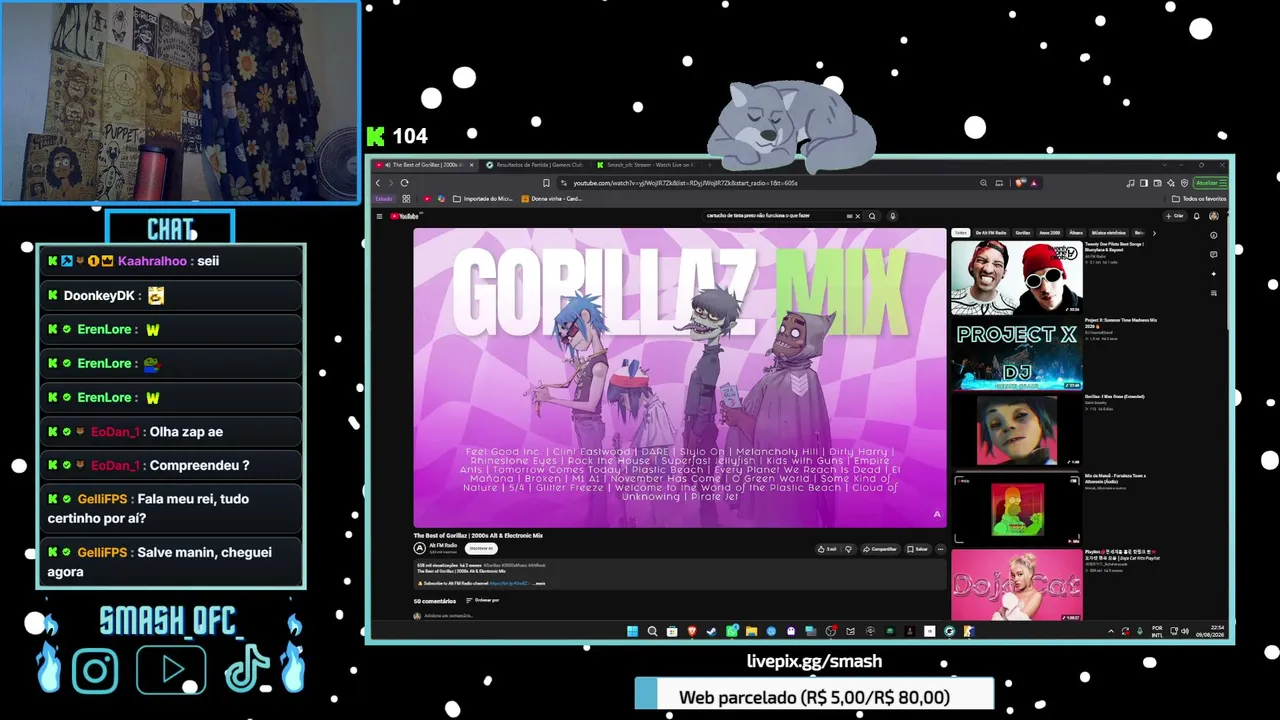Image resolution: width=1280 pixels, height=720 pixels.
Task: Click the Atualizar browser update button
Action: (1209, 183)
